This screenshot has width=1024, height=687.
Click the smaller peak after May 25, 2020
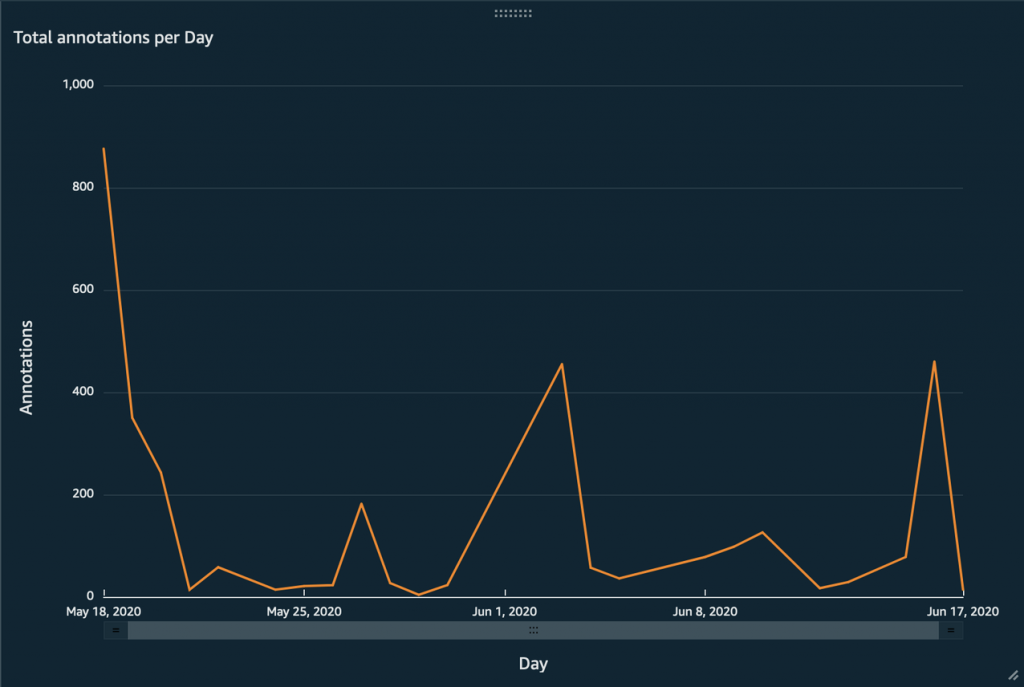pyautogui.click(x=362, y=503)
